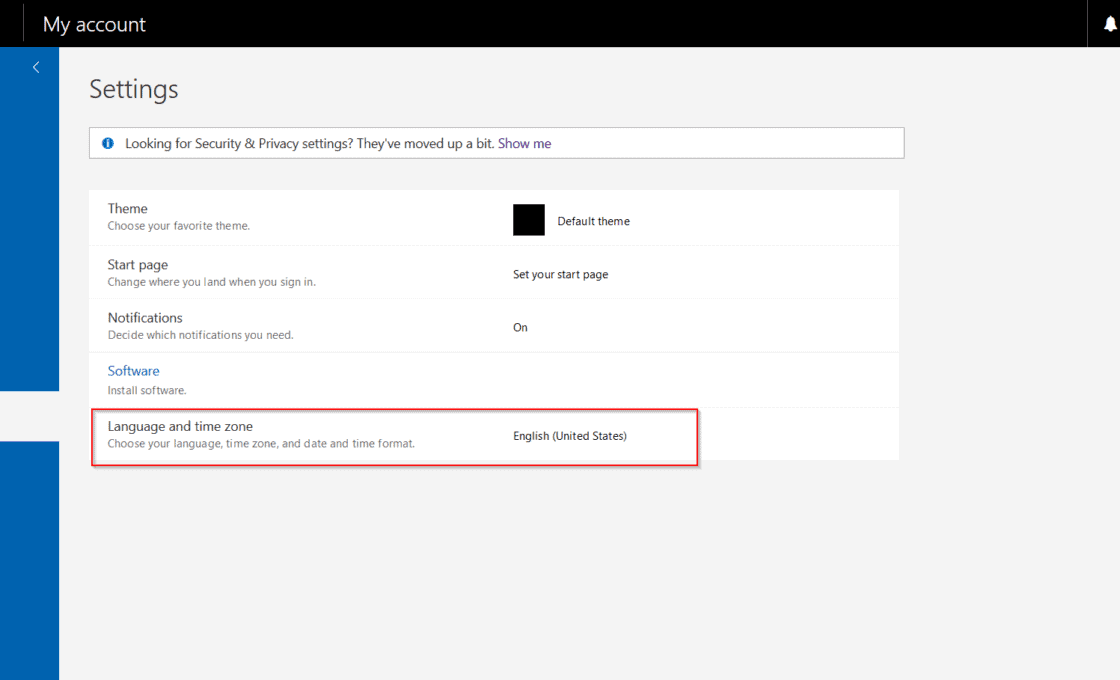Click the "Choose your favorite theme." description

tap(179, 226)
